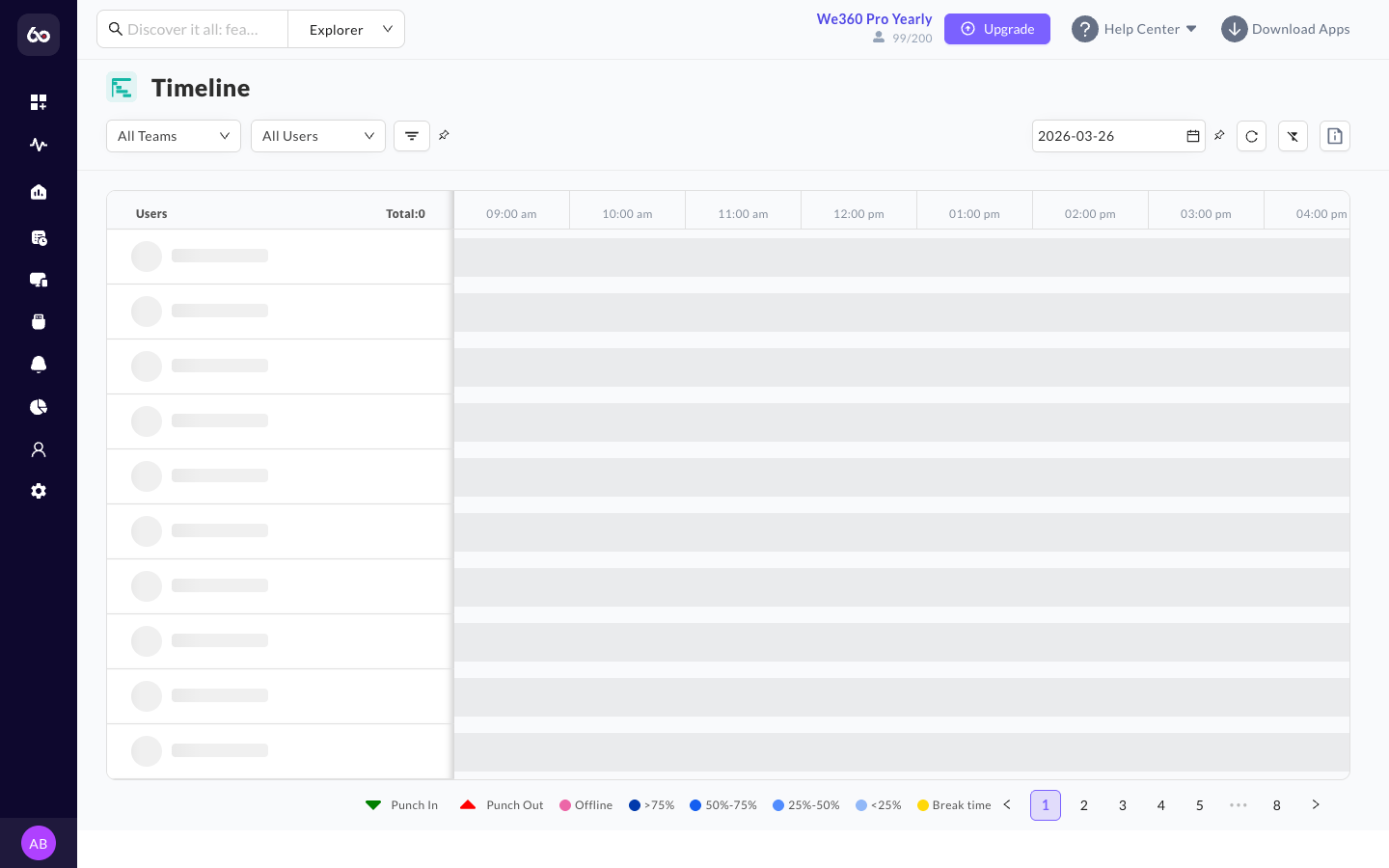The width and height of the screenshot is (1389, 868).
Task: Go to next page arrow
Action: [x=1316, y=804]
